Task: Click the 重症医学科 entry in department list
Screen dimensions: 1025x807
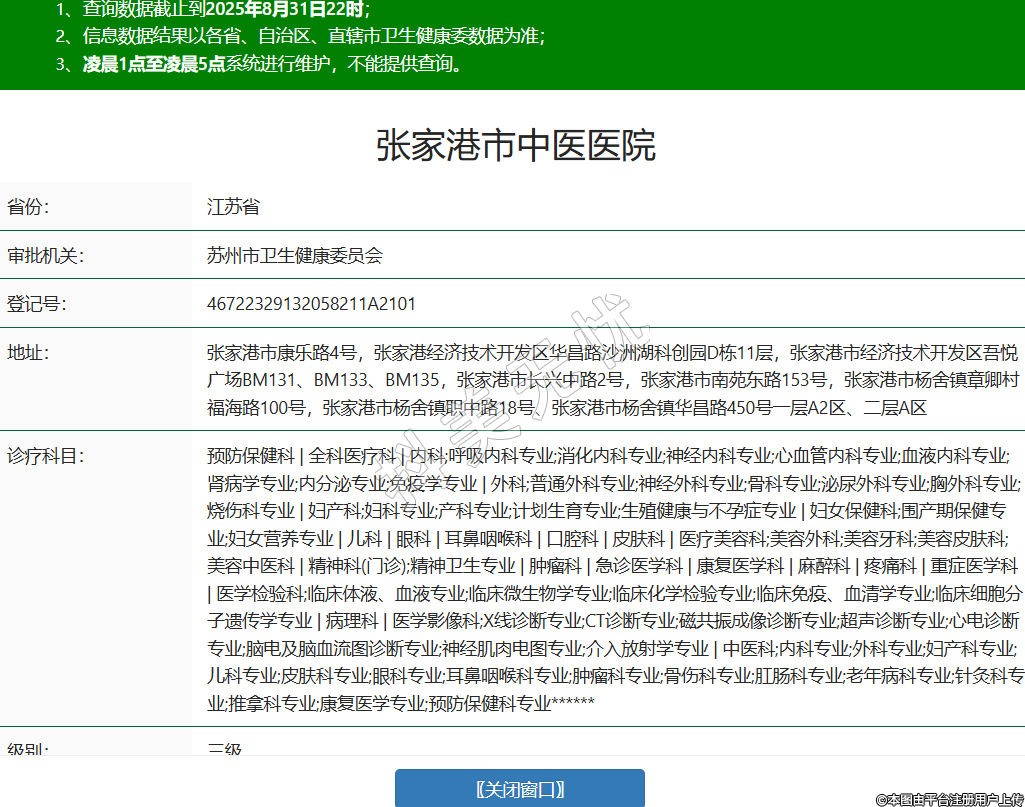Action: (x=974, y=566)
